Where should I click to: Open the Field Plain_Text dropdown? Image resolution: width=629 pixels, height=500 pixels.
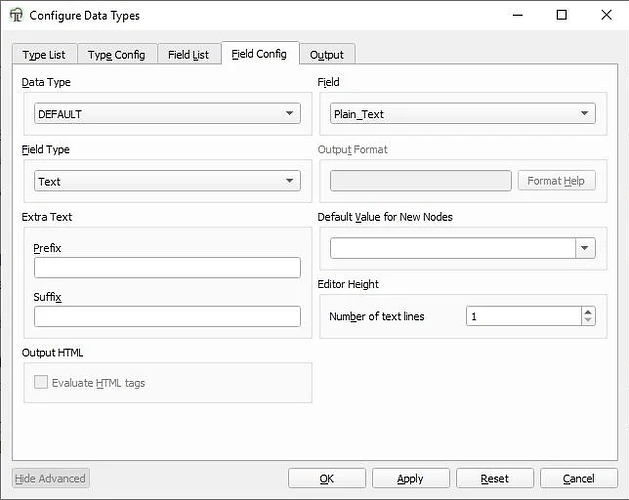tap(462, 114)
